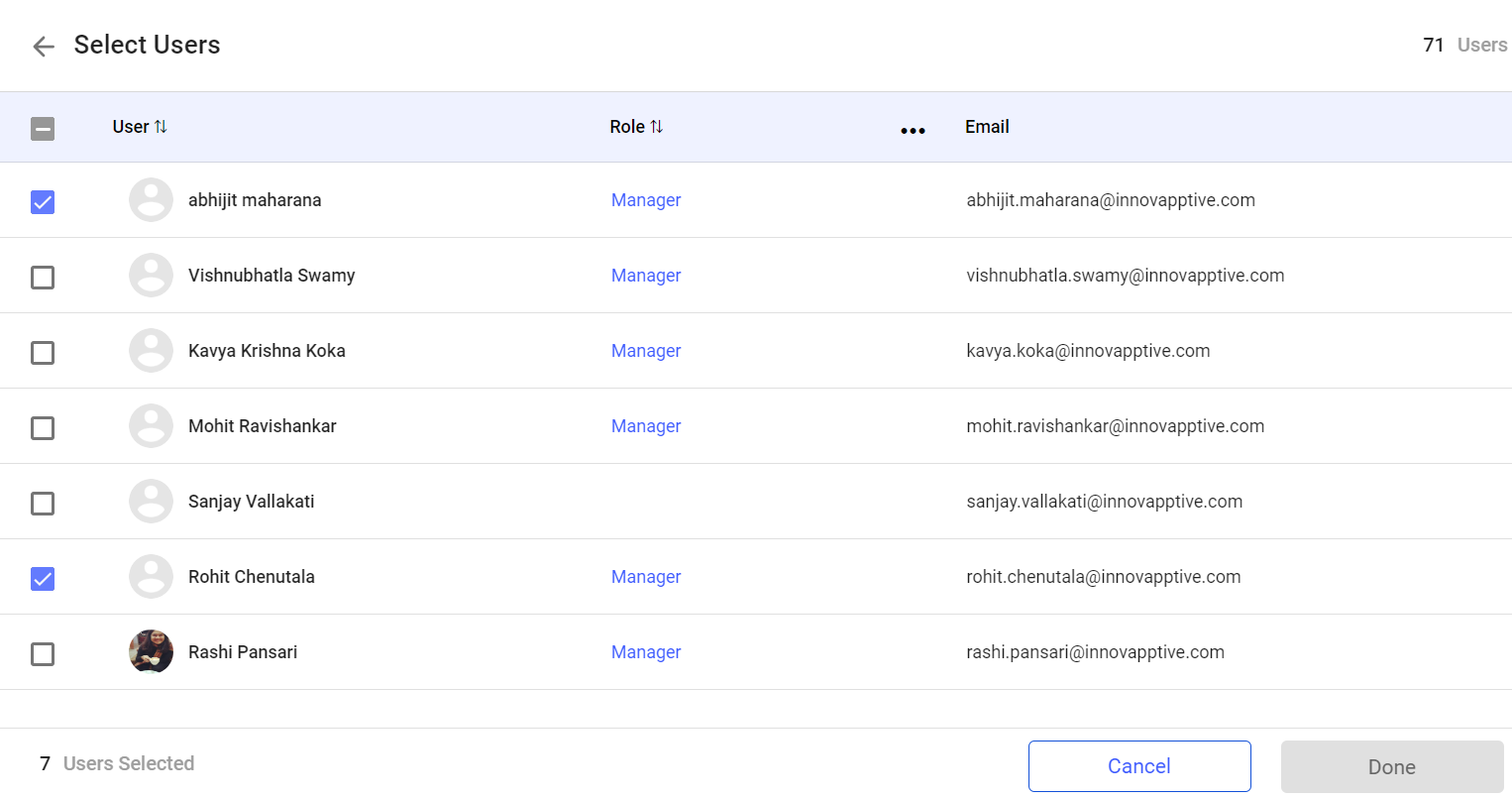Click the rohit.chenutala@innovapptive.com email
Viewport: 1512px width, 799px height.
click(x=1103, y=577)
